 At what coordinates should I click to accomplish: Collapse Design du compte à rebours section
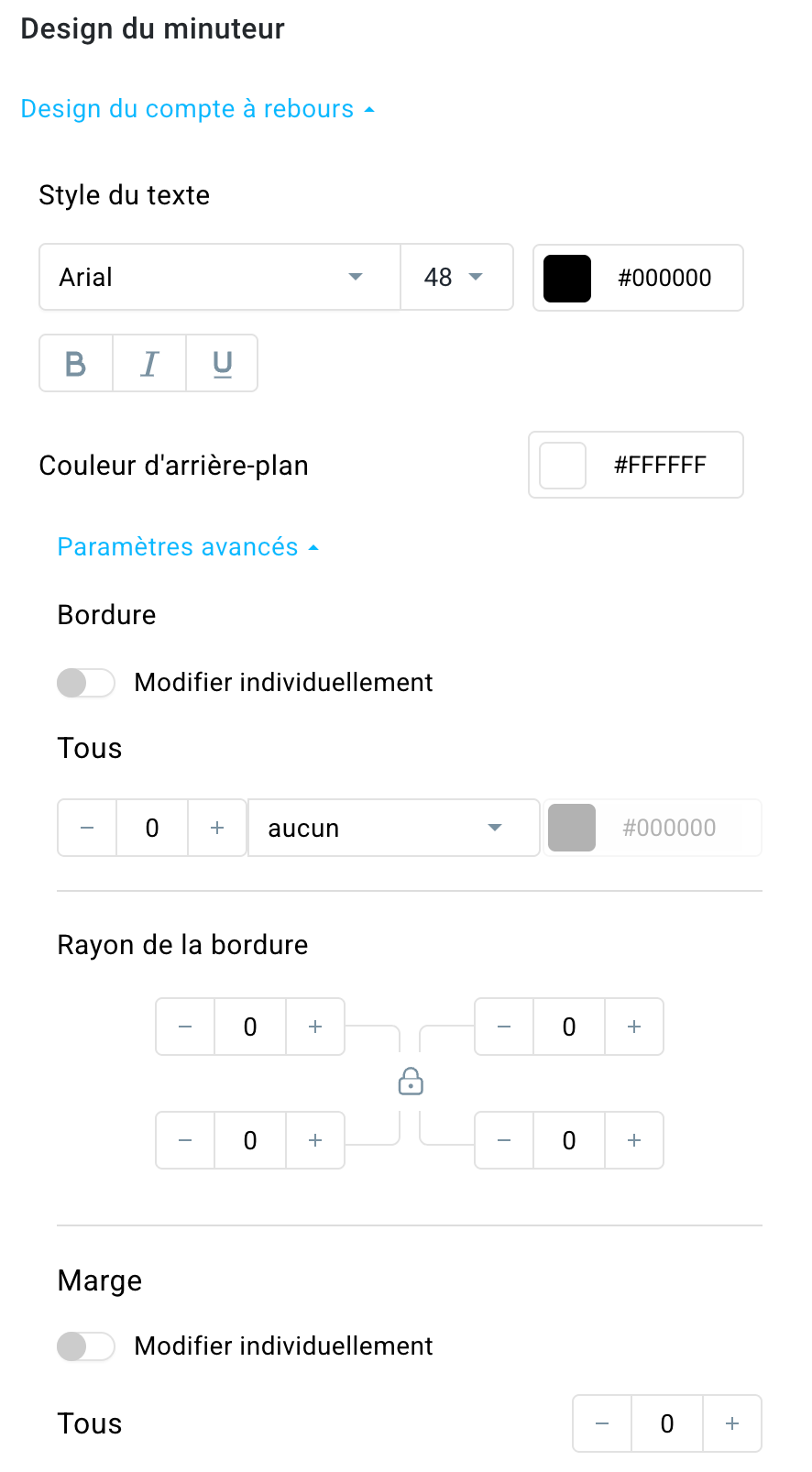point(197,109)
